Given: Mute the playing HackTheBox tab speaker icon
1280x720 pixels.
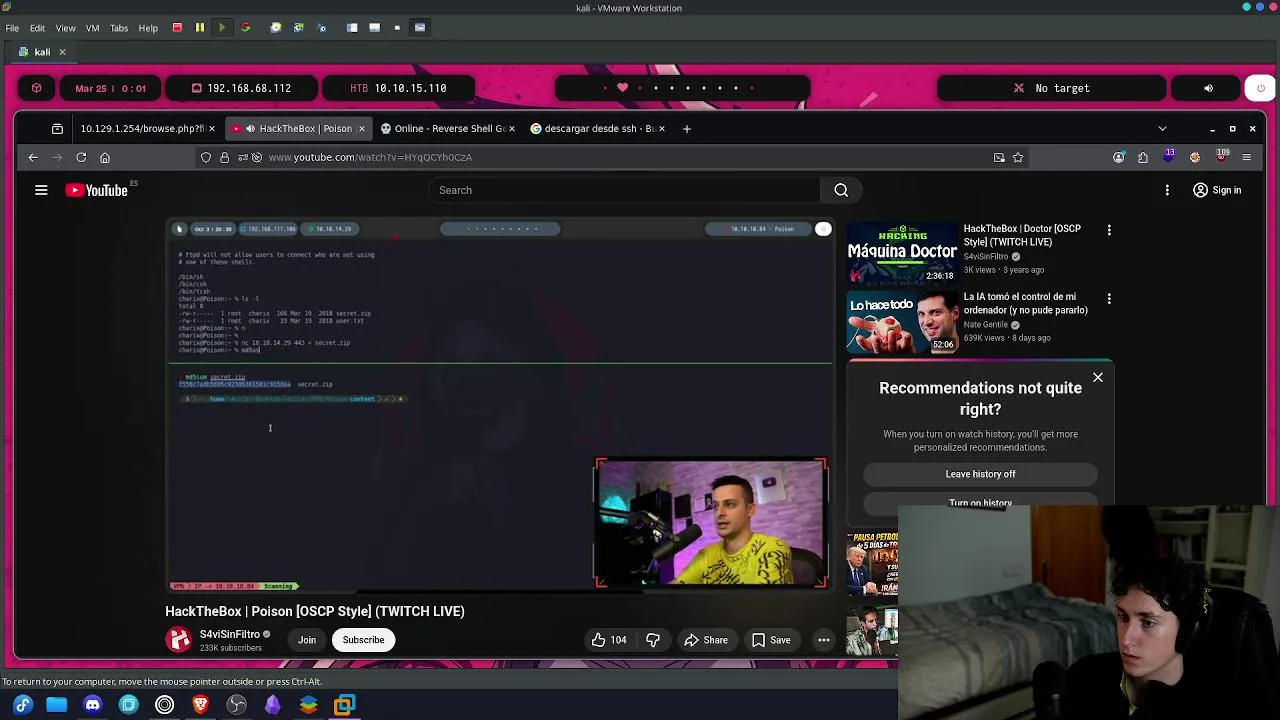Looking at the screenshot, I should 250,128.
